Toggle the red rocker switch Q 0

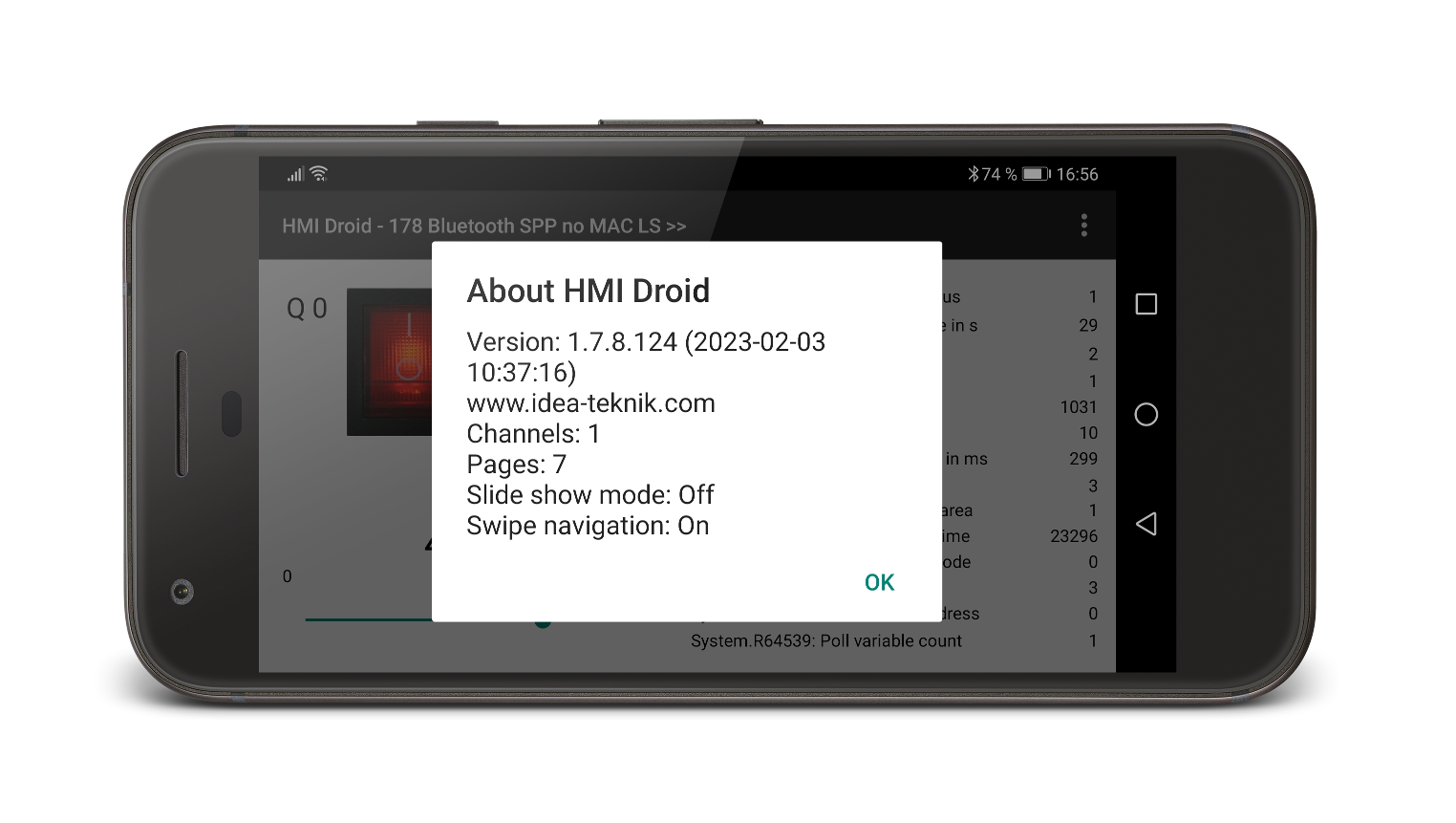tap(390, 361)
